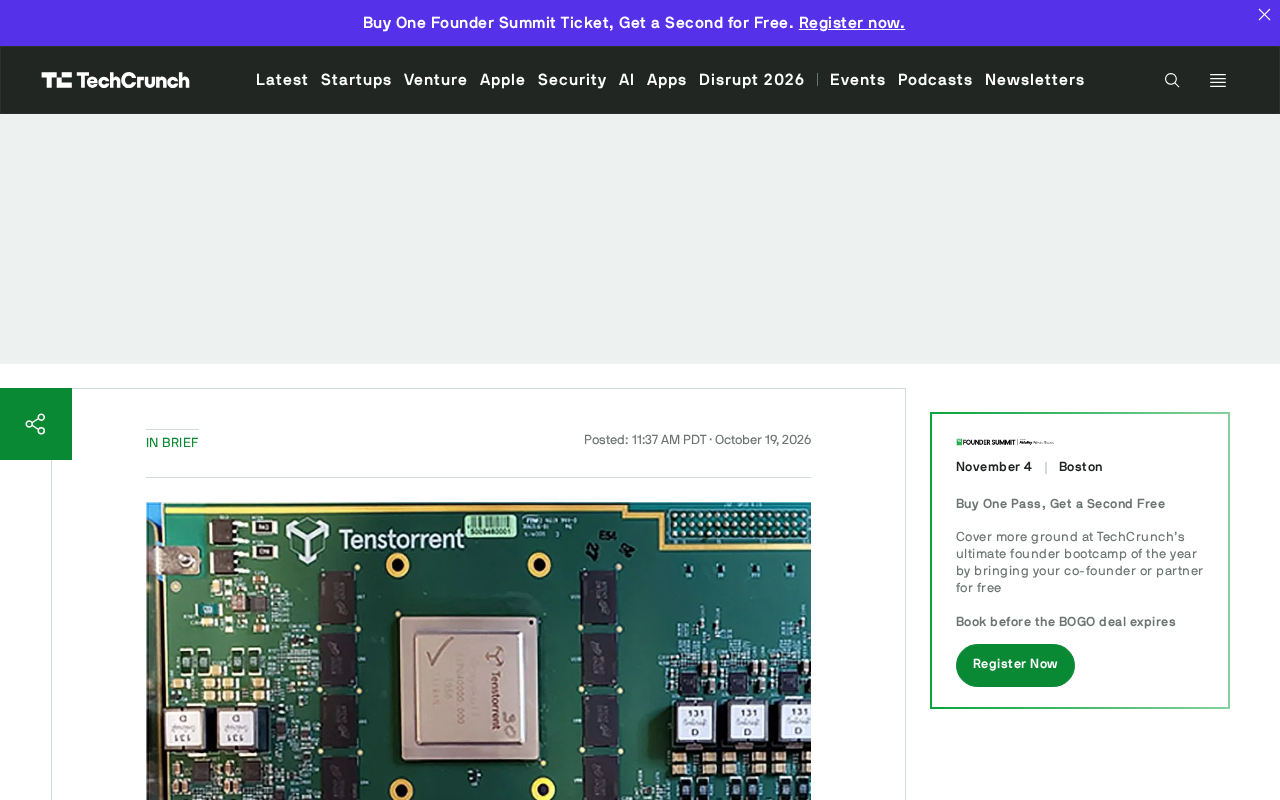The width and height of the screenshot is (1280, 800).
Task: Open the search icon in header
Action: tap(1172, 80)
